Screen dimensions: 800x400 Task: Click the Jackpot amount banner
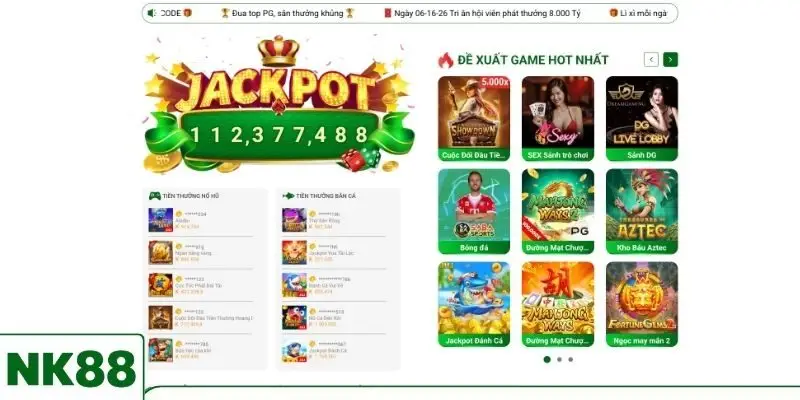(x=279, y=135)
